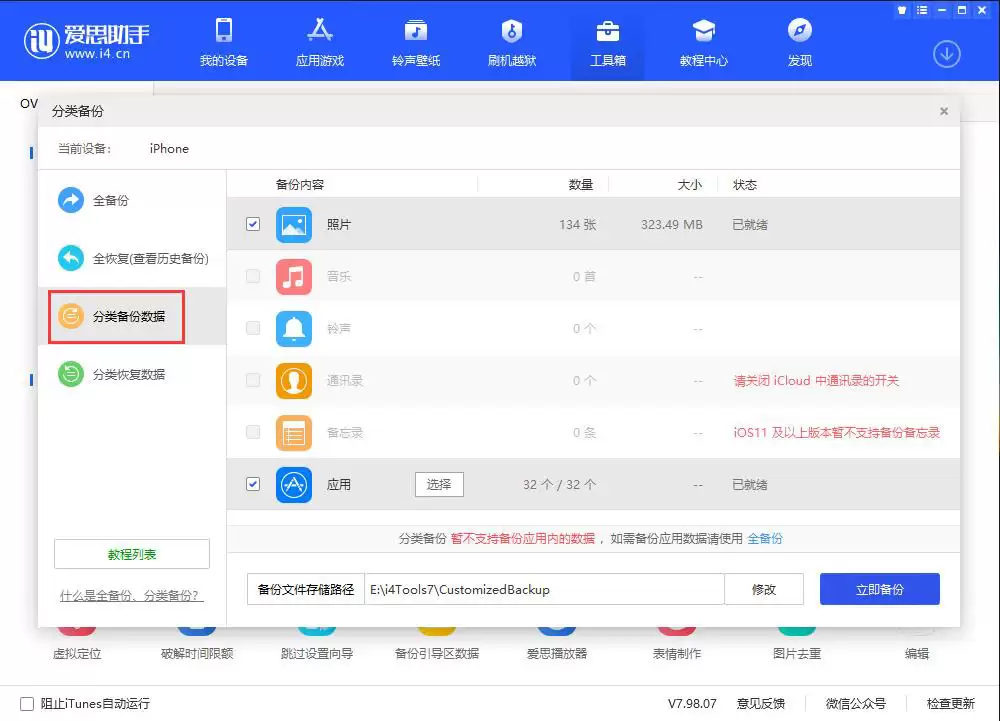The height and width of the screenshot is (721, 1000).
Task: Open 破解时间限额 tool in background window
Action: coord(197,643)
